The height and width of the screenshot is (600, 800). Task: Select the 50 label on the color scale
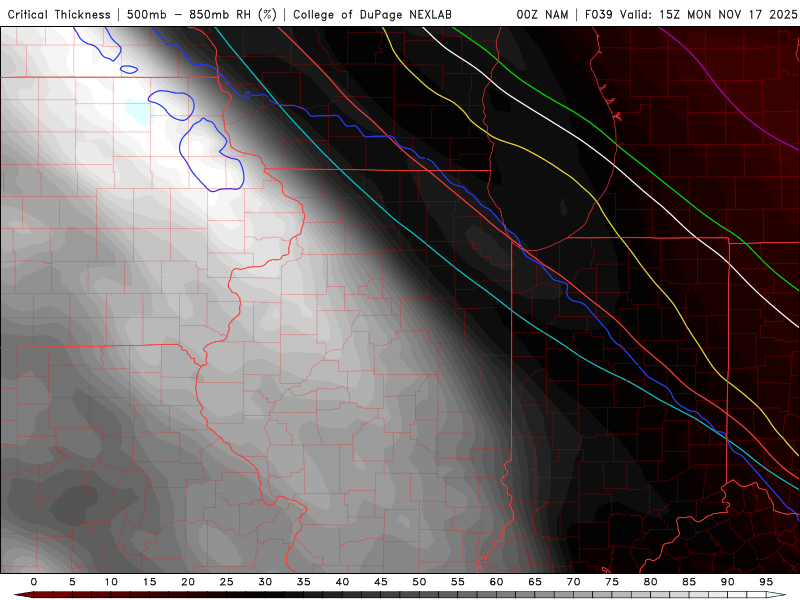point(419,582)
